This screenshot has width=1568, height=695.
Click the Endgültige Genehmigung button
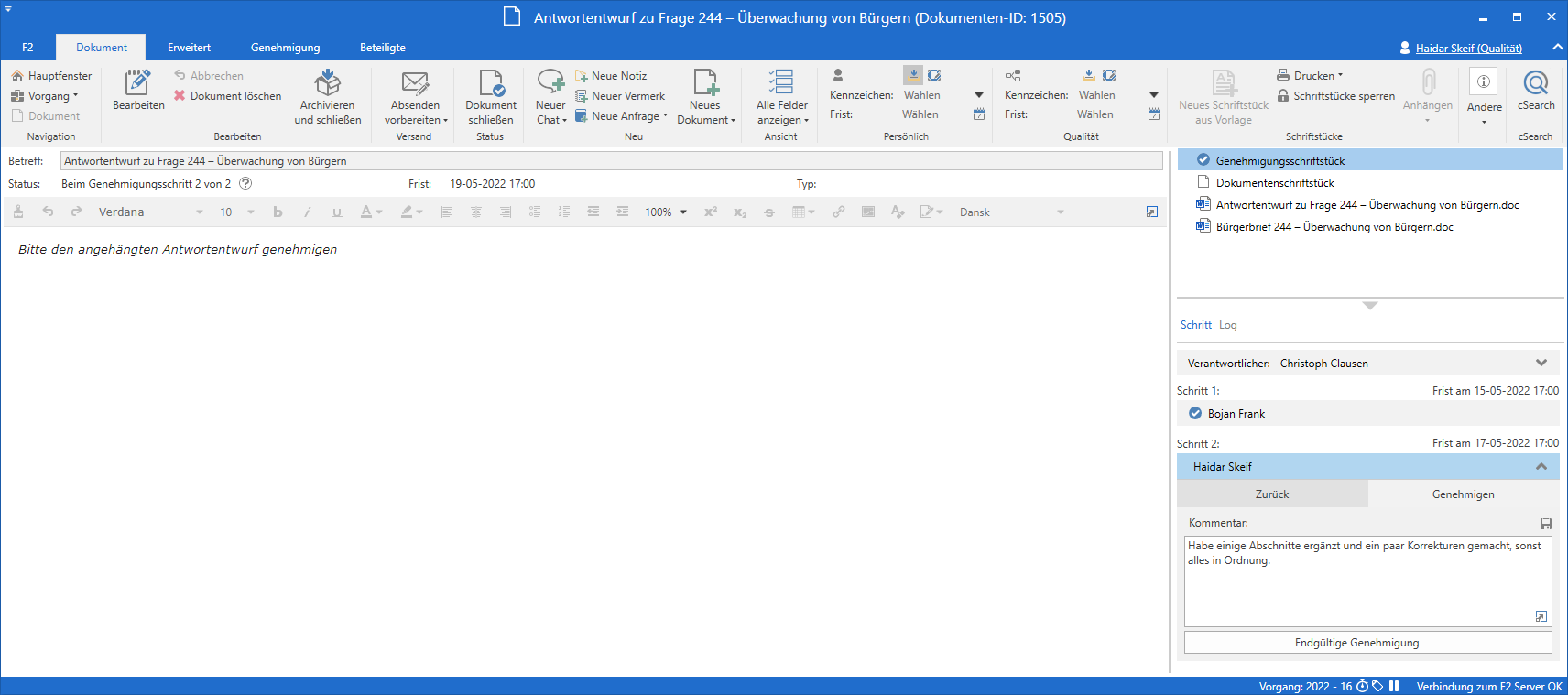coord(1367,643)
